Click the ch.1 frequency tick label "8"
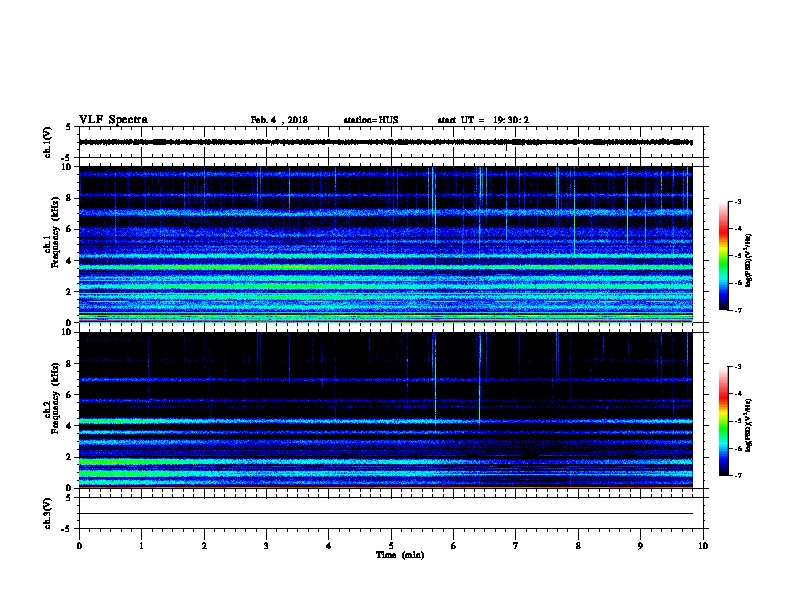This screenshot has height=612, width=792. [69, 198]
